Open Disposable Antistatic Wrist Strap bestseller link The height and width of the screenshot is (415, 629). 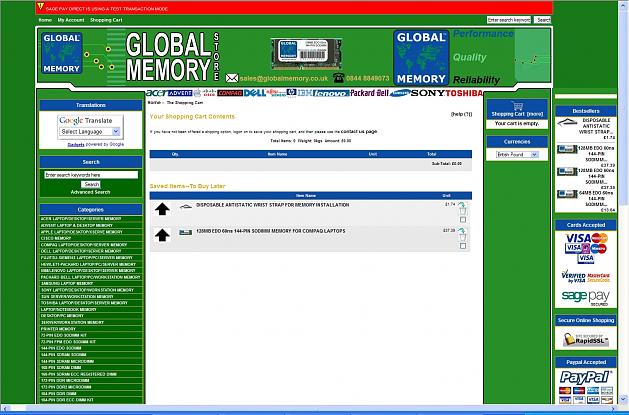coord(596,126)
